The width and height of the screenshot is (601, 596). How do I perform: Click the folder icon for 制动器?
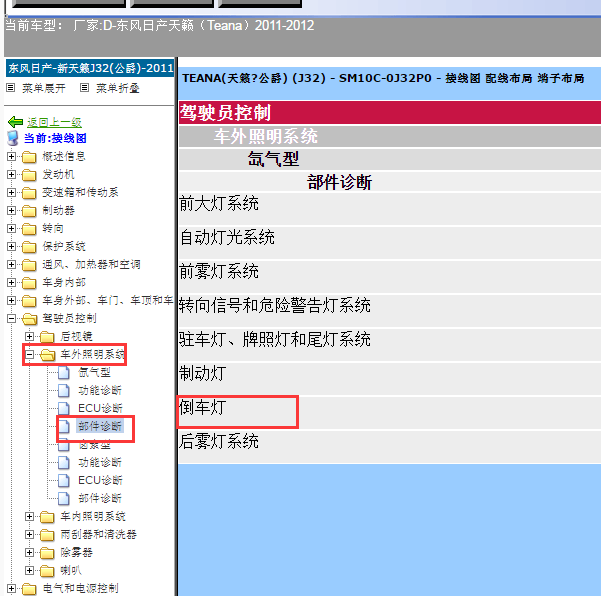tap(29, 211)
